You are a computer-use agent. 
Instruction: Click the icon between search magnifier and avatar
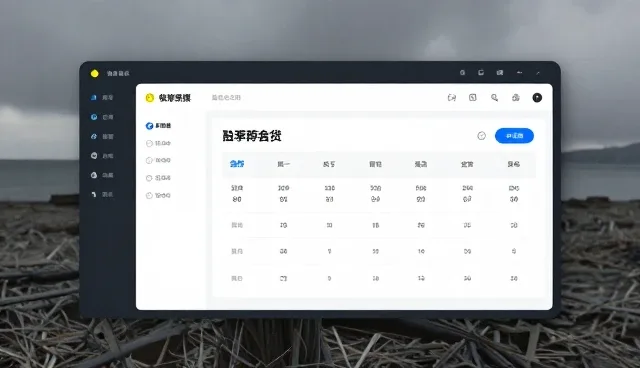(516, 98)
